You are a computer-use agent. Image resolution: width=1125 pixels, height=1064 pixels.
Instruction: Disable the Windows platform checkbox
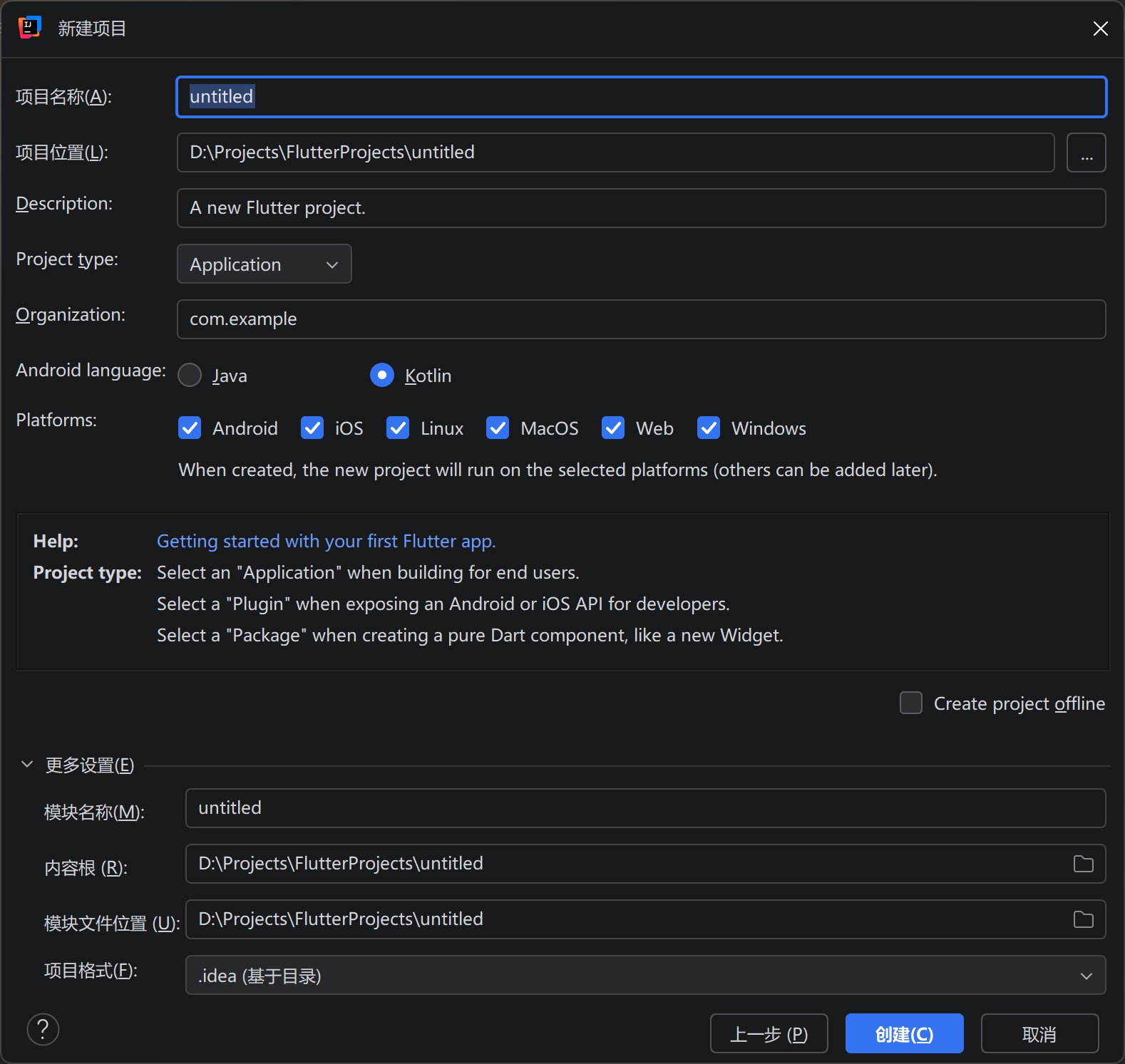tap(709, 428)
